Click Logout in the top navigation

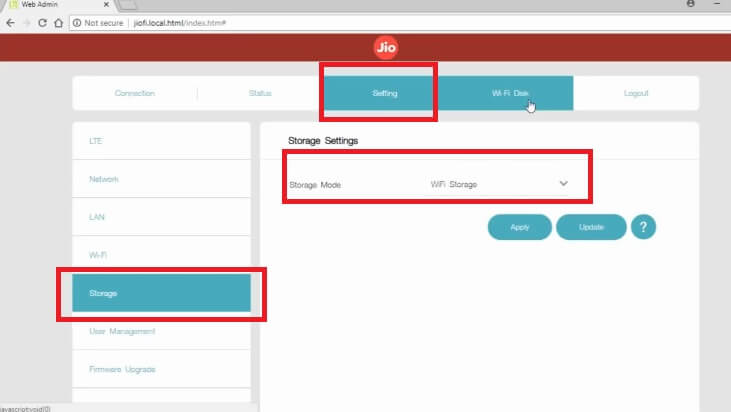[636, 94]
